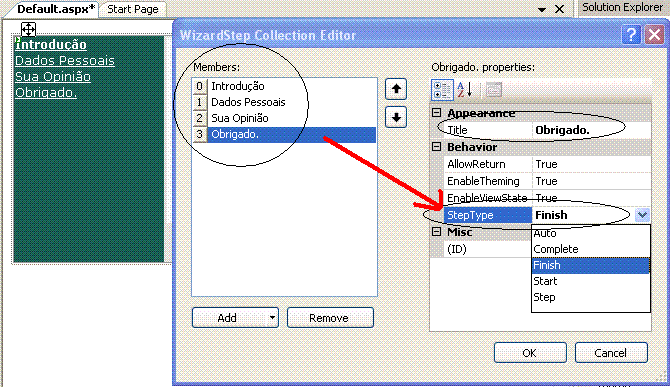Select member 1 Dados Pessoais in list
This screenshot has width=670, height=387.
click(x=284, y=102)
